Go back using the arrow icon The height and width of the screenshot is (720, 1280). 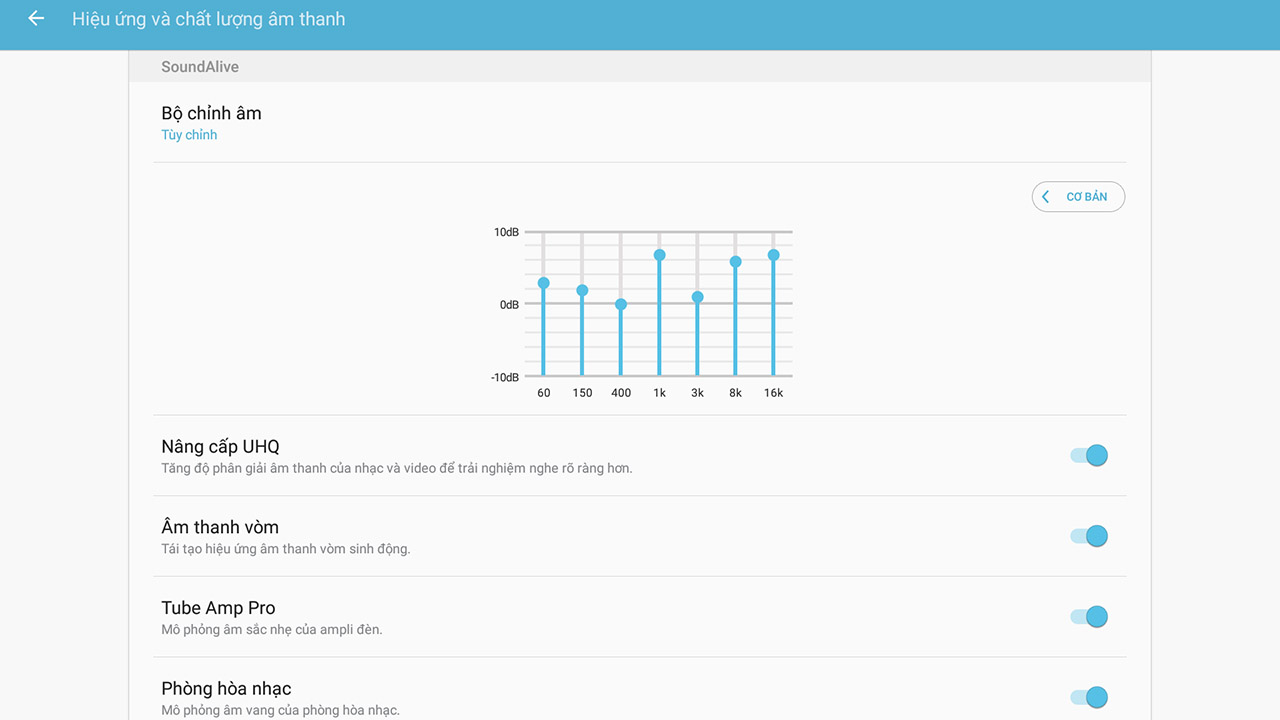click(36, 19)
